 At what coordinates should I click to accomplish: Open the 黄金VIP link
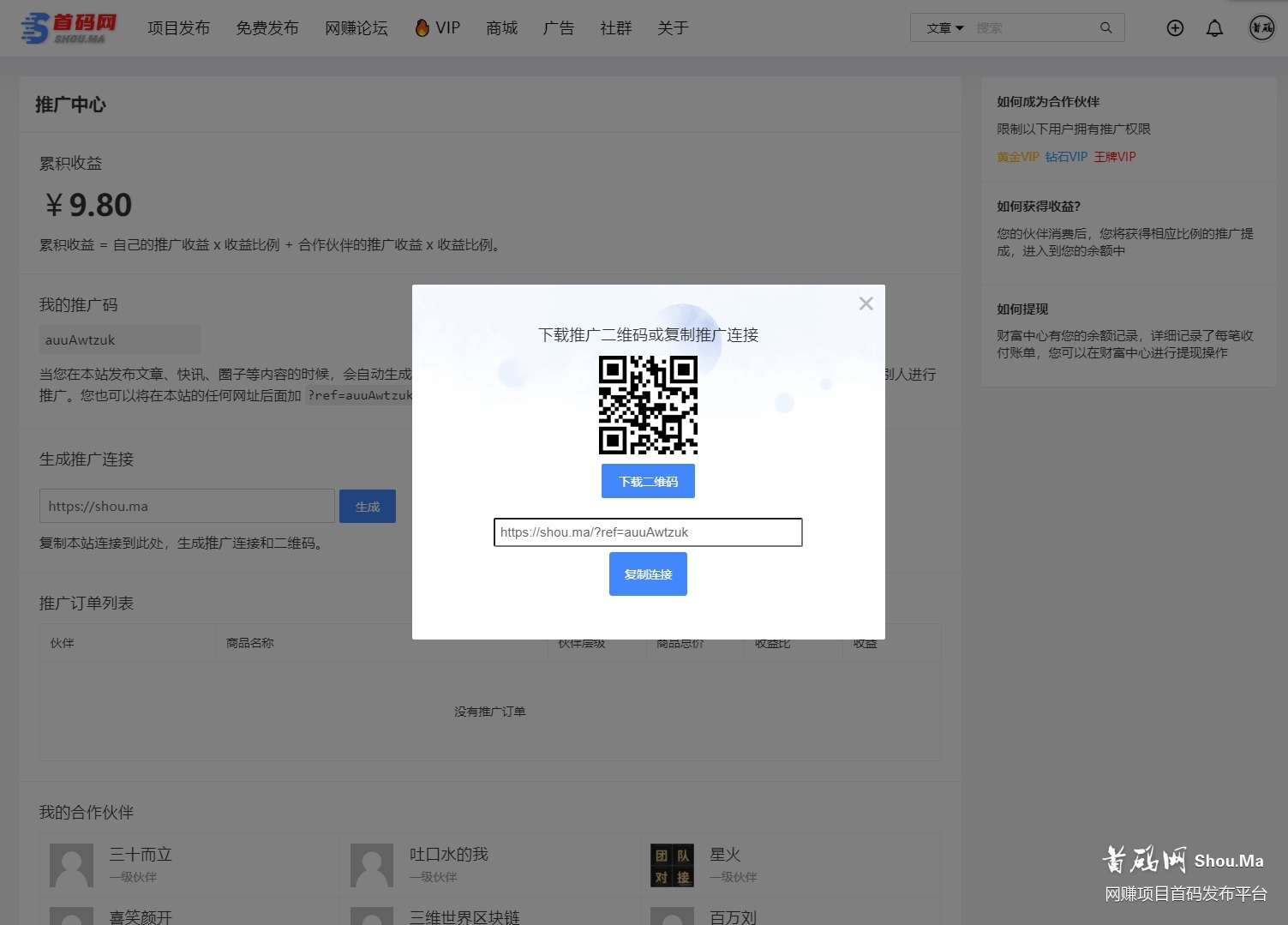[1017, 157]
